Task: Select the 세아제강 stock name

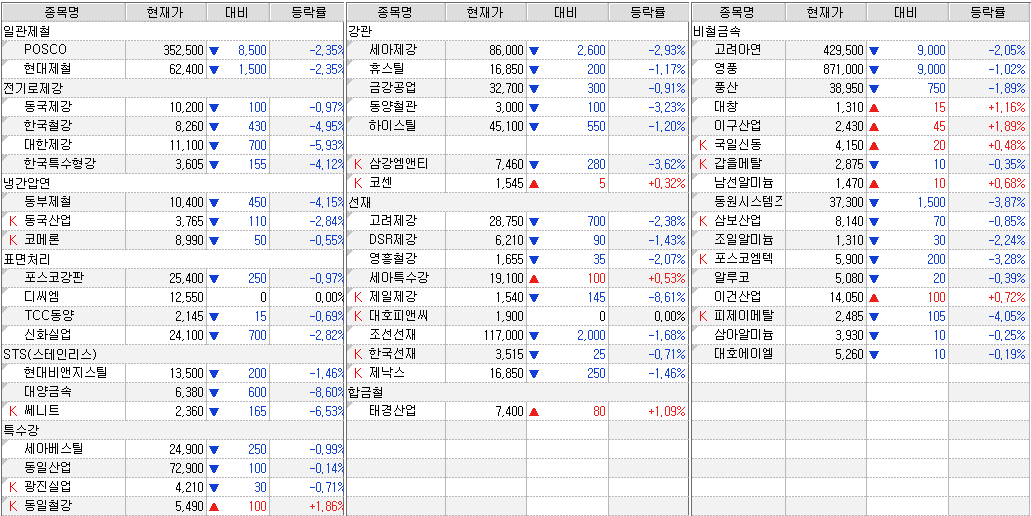Action: pos(393,50)
